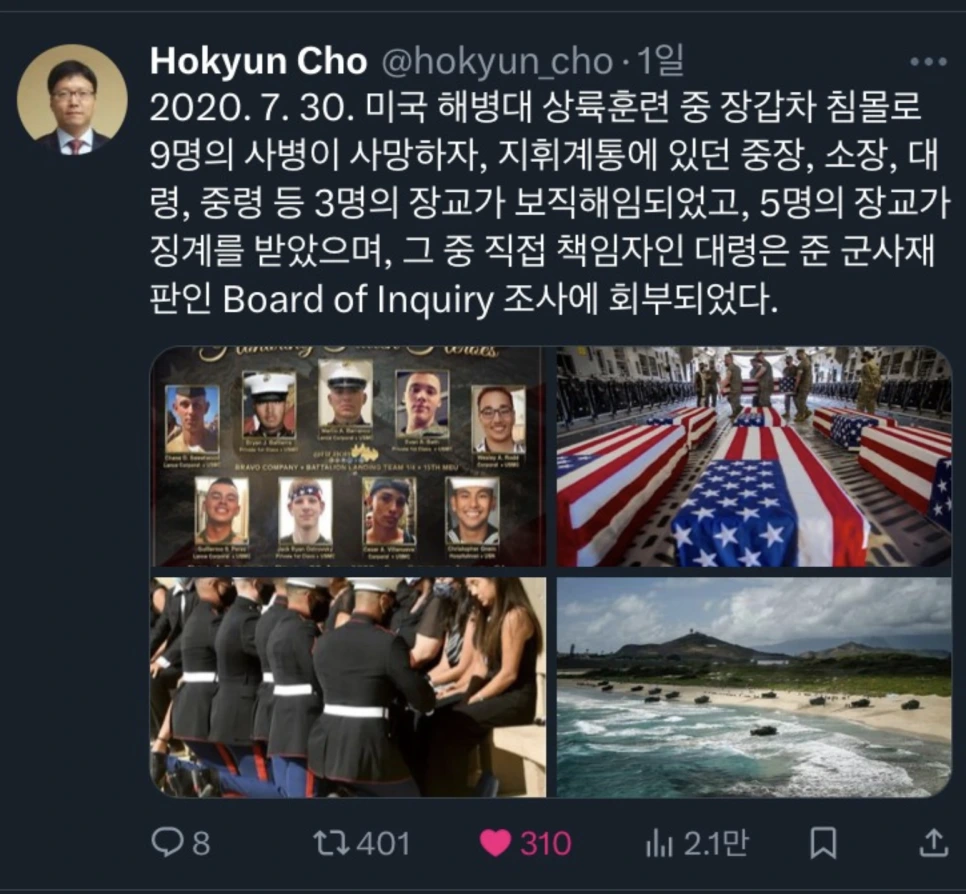Screen dimensions: 966x894
Task: Tap the 401 retweet count number
Action: tap(384, 843)
